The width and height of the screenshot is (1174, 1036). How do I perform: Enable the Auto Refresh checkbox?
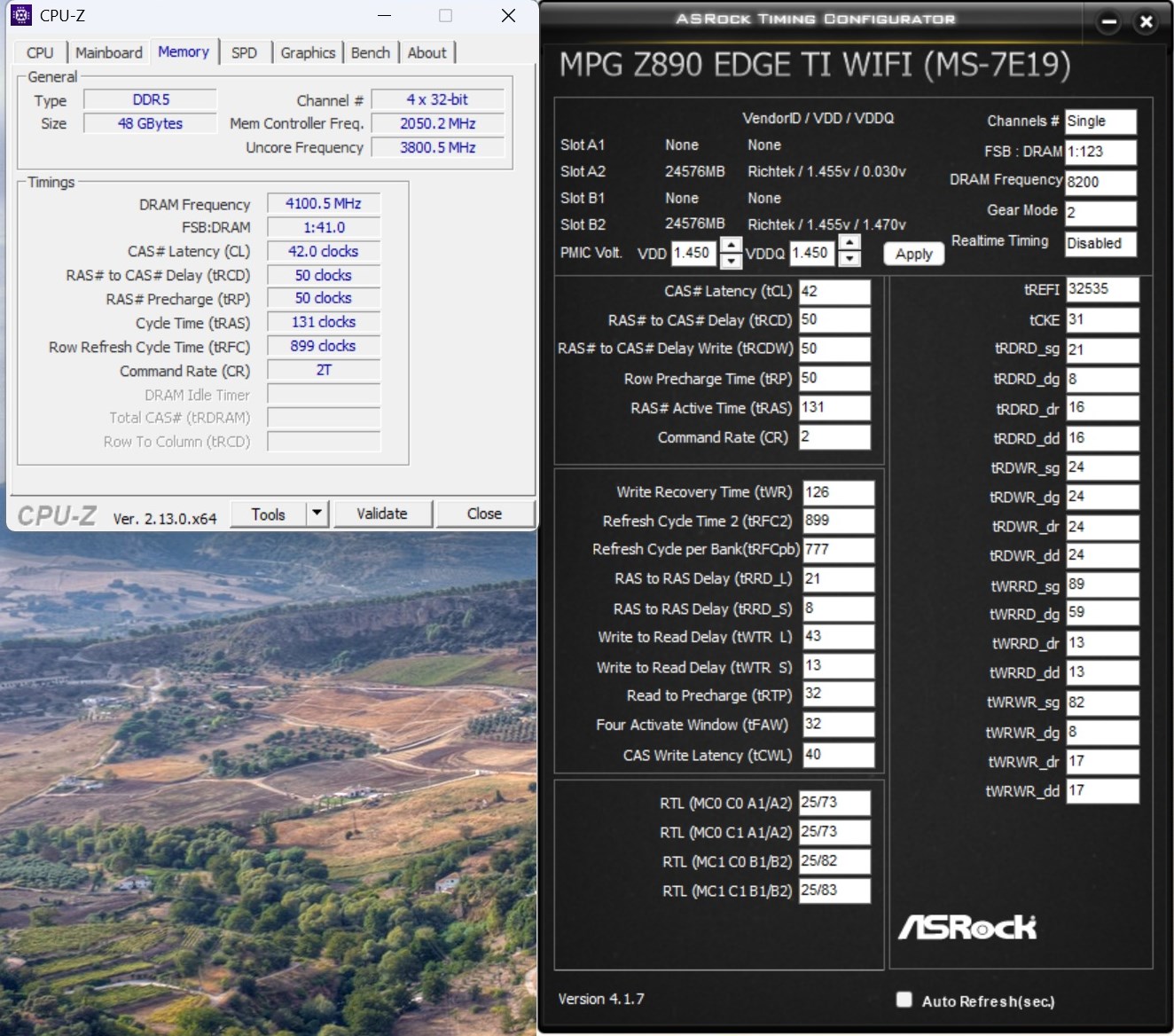click(x=904, y=1000)
